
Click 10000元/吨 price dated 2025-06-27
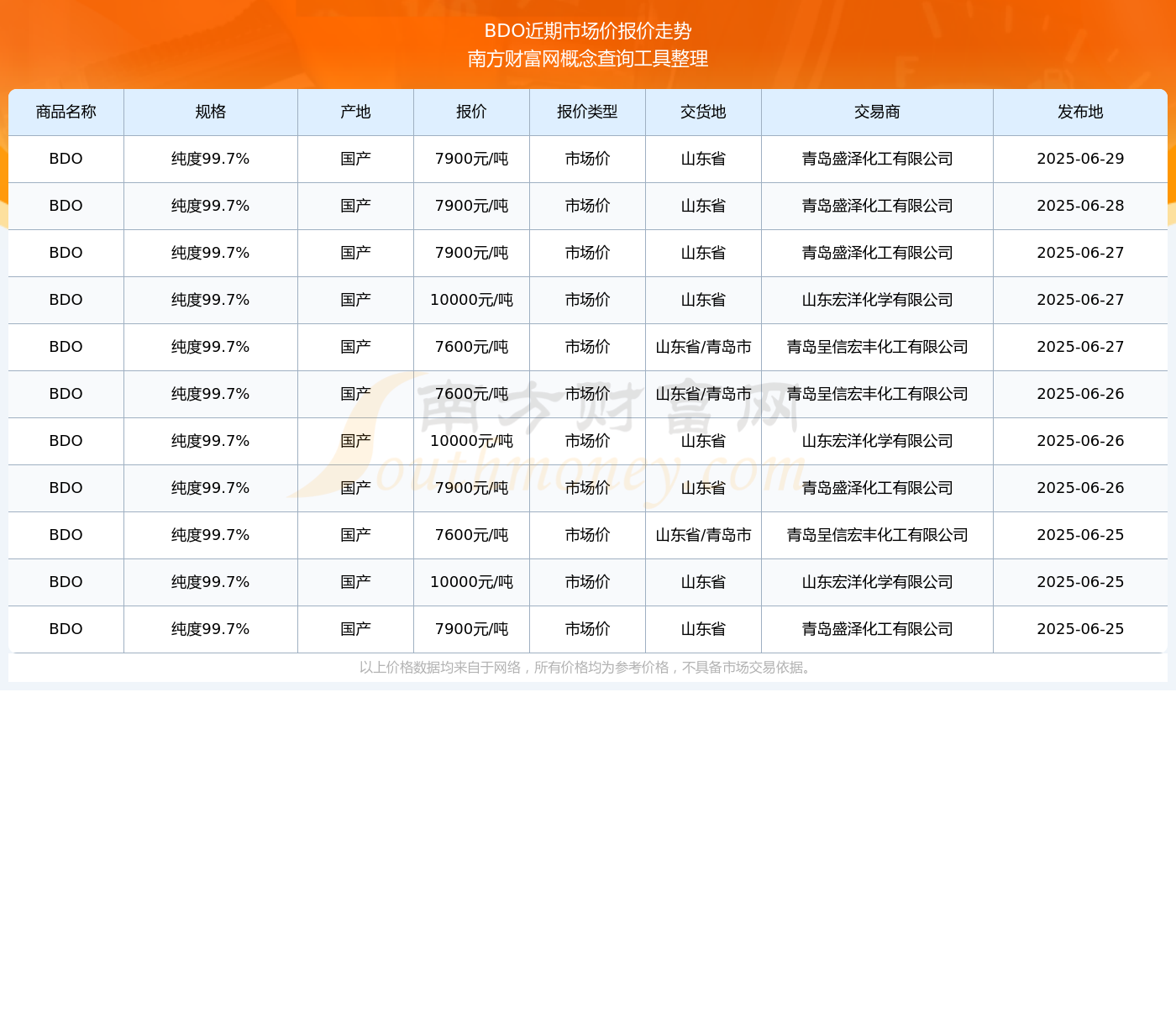(472, 300)
